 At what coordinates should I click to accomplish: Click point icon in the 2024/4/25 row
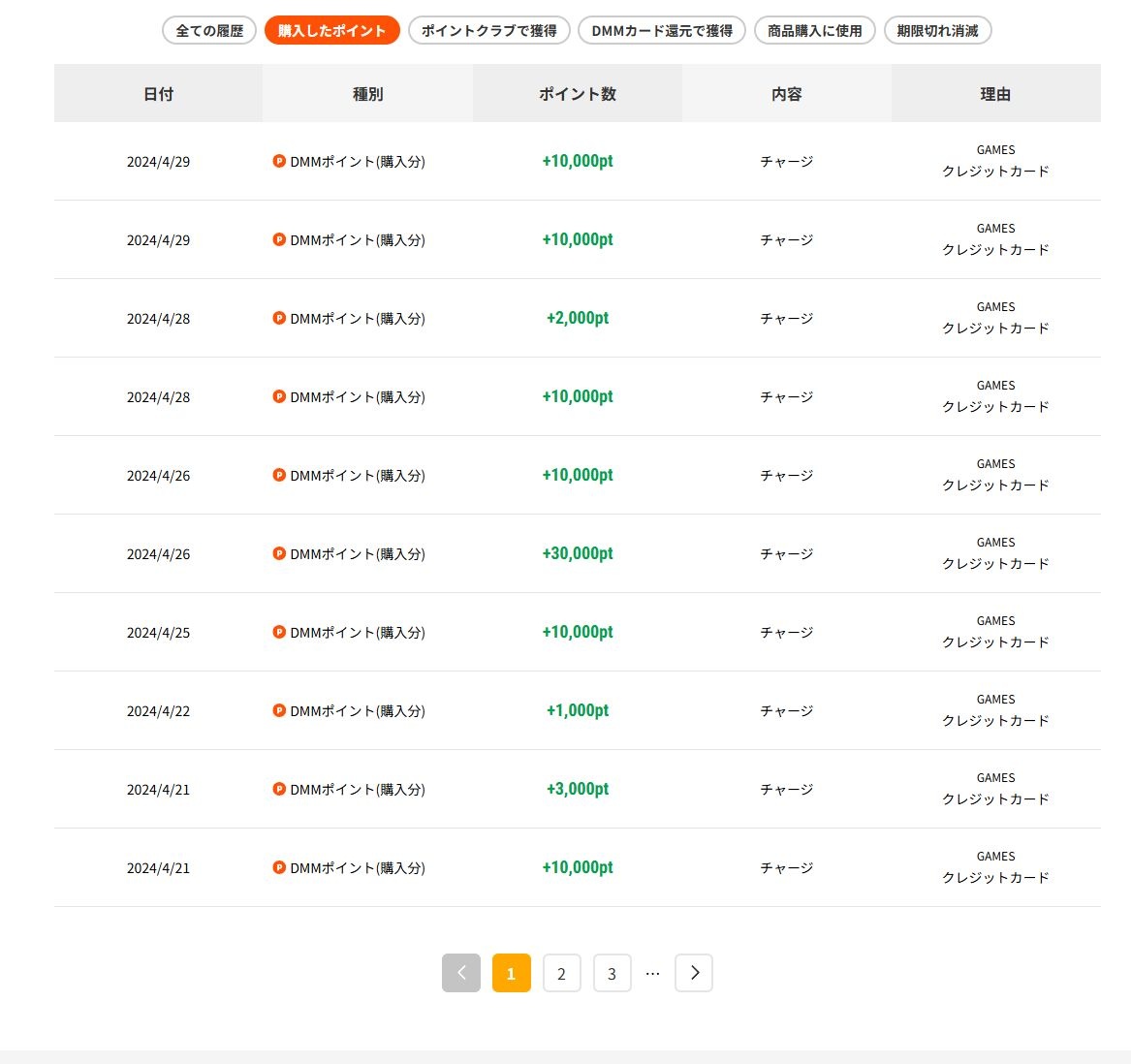tap(279, 632)
